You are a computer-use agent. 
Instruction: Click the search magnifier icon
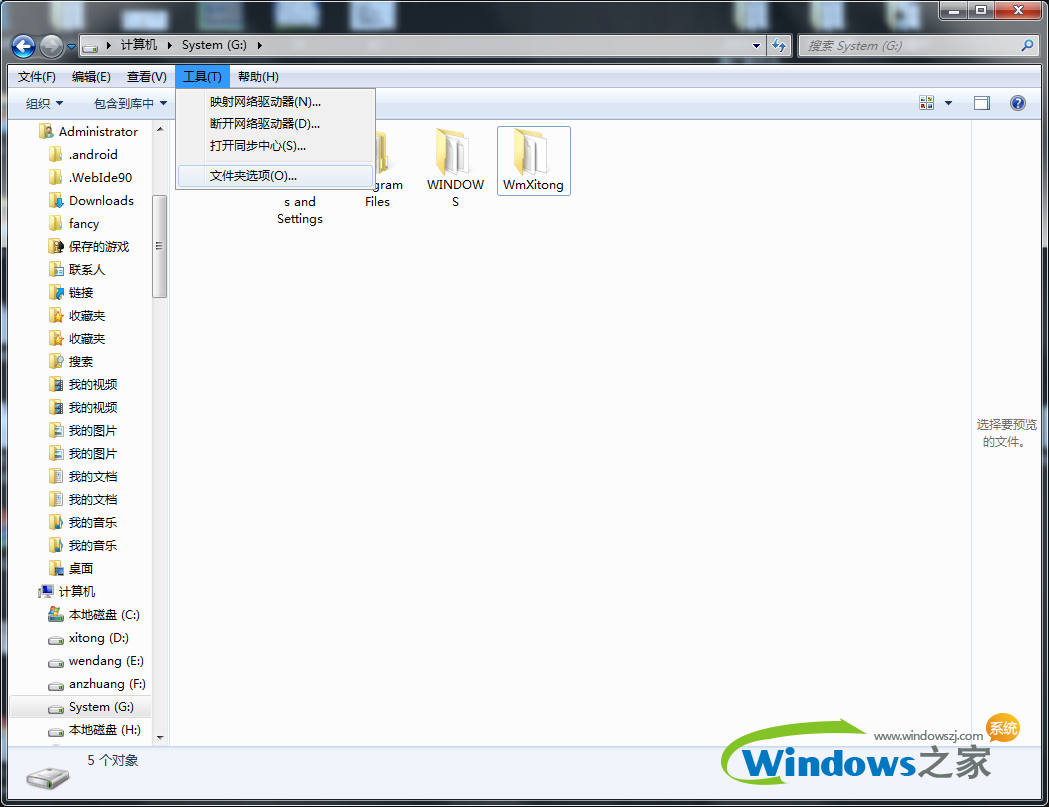click(x=1026, y=46)
